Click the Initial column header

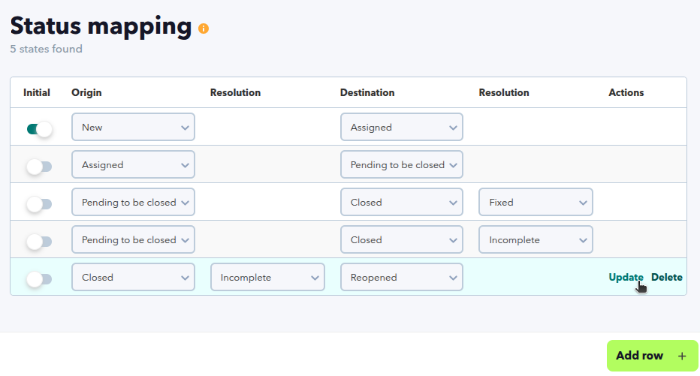click(x=37, y=92)
